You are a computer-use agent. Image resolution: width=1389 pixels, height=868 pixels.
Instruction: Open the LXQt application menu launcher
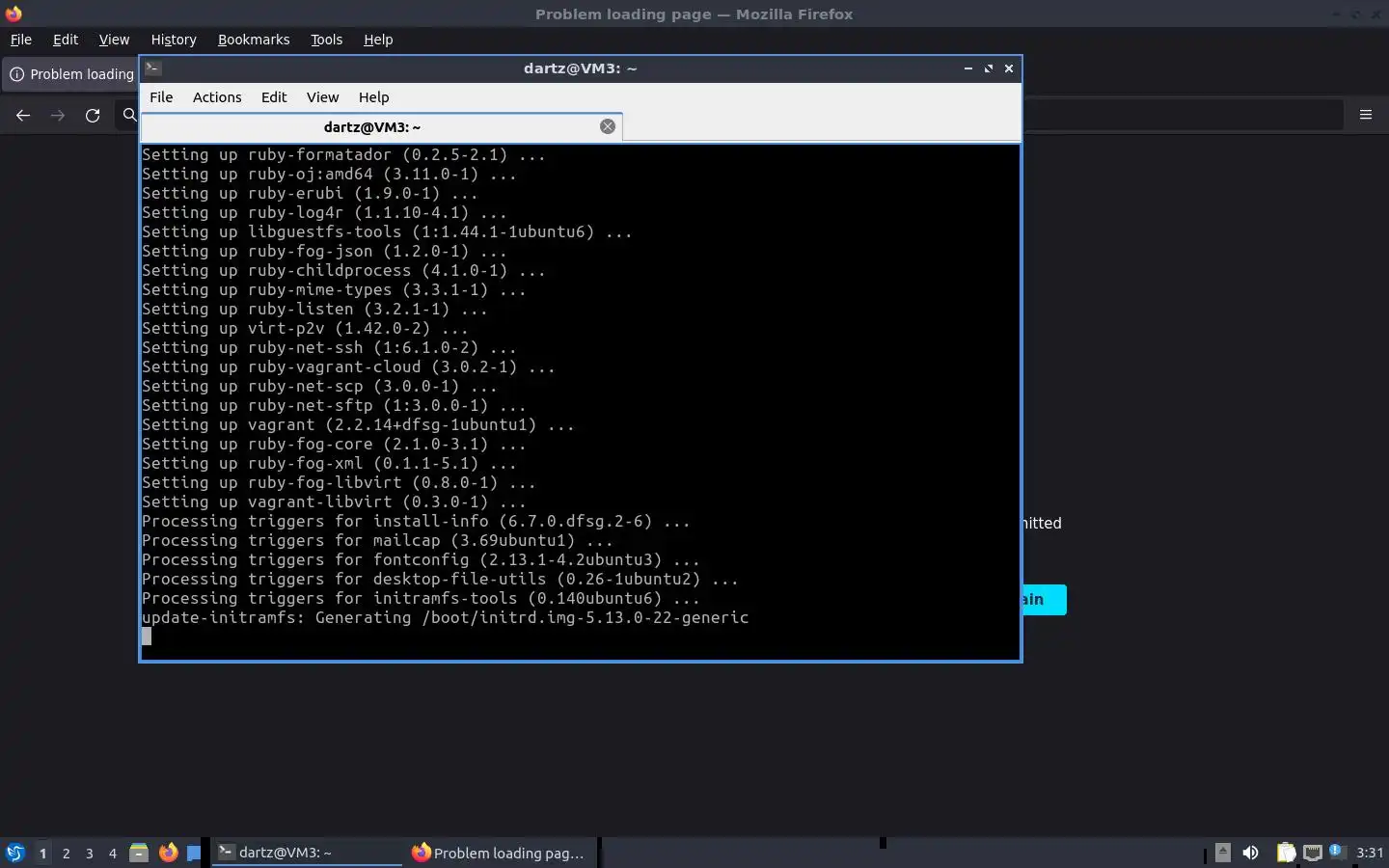pos(14,853)
